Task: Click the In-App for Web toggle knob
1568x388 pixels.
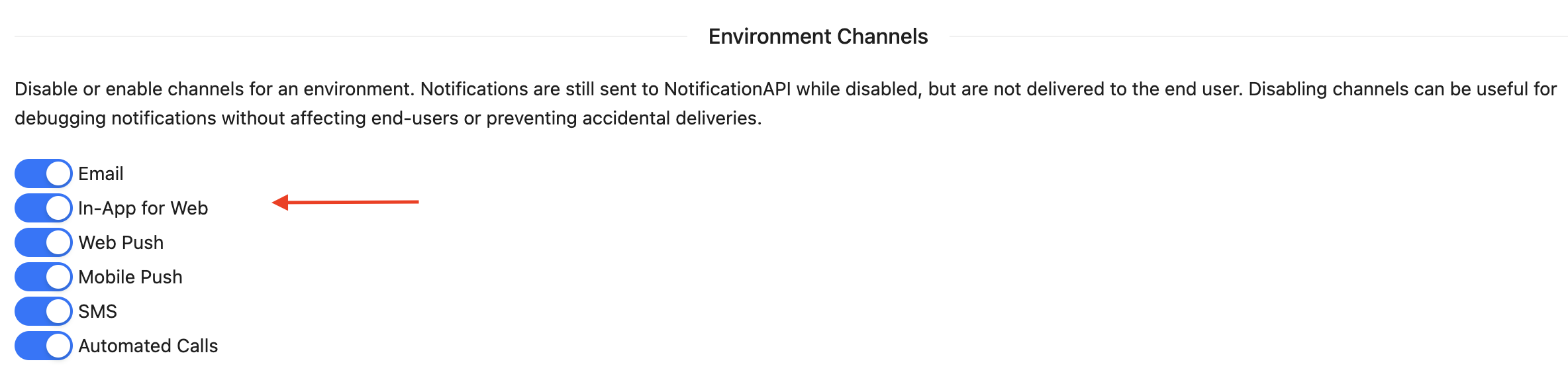Action: 58,208
